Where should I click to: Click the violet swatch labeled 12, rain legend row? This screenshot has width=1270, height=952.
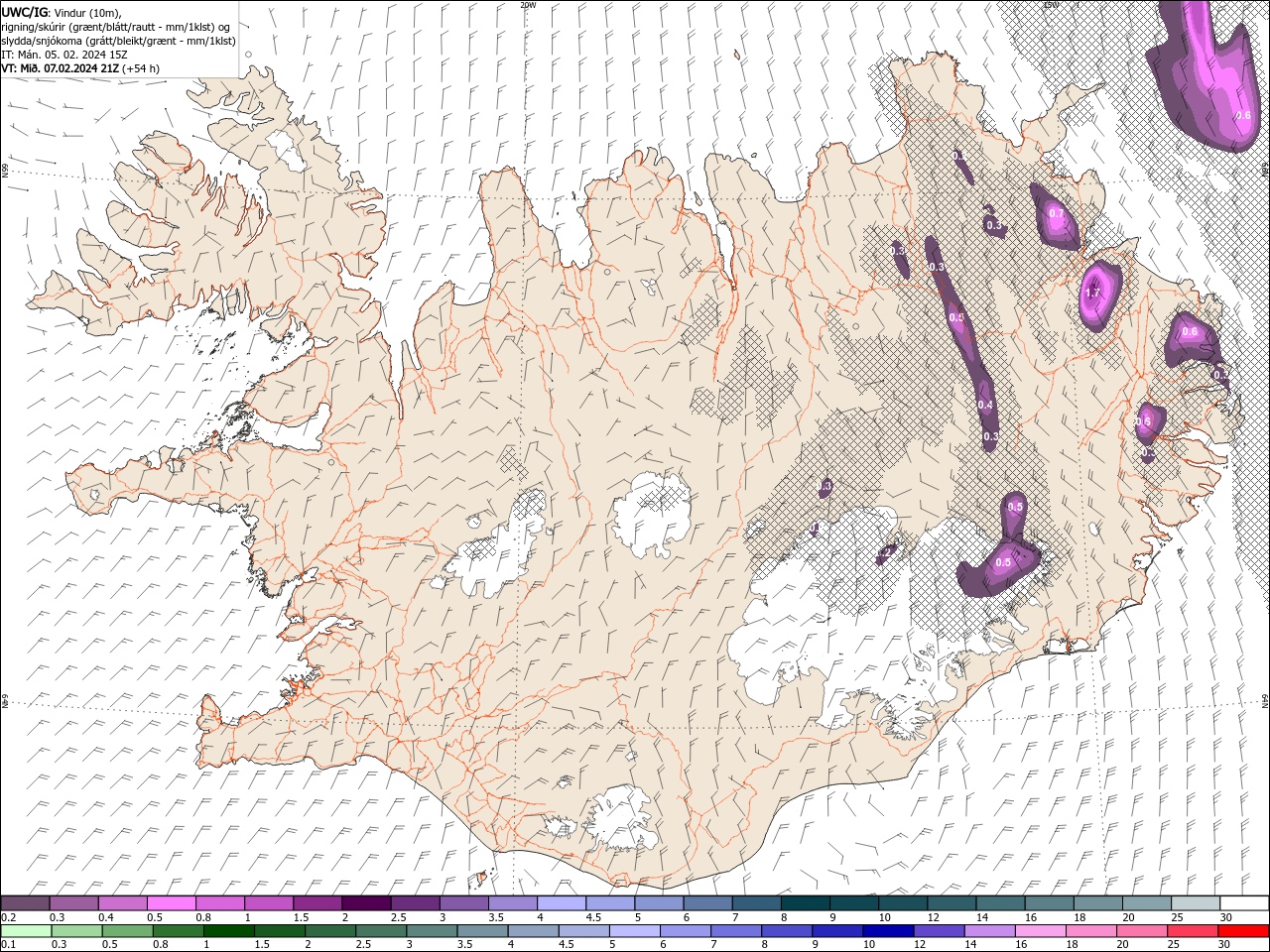[939, 931]
